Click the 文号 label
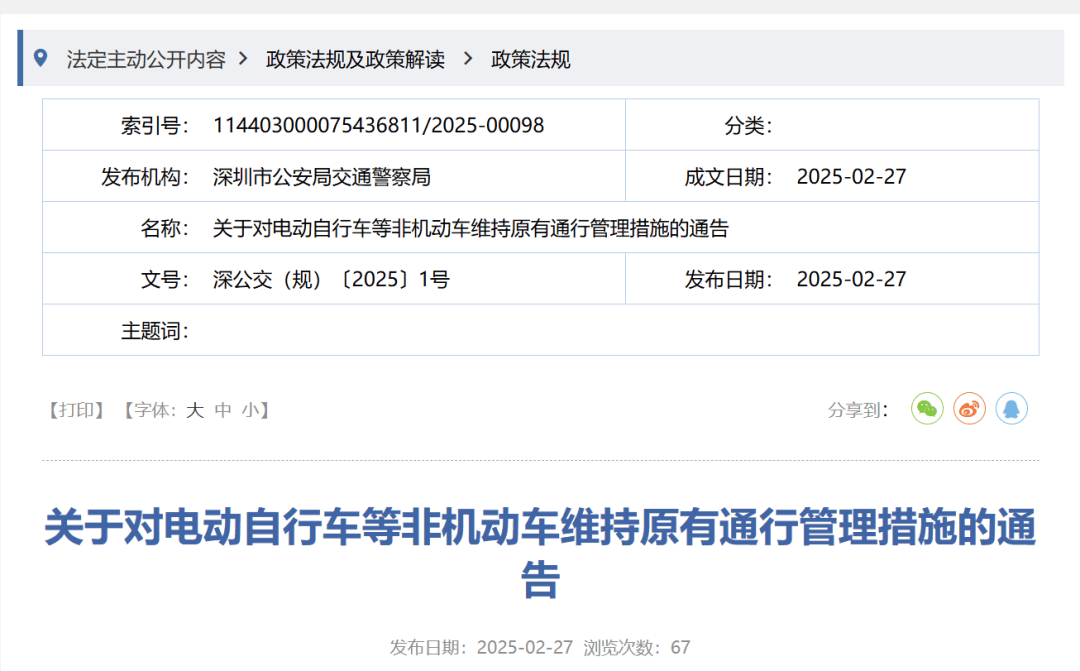Viewport: 1080px width, 671px height. coord(165,280)
